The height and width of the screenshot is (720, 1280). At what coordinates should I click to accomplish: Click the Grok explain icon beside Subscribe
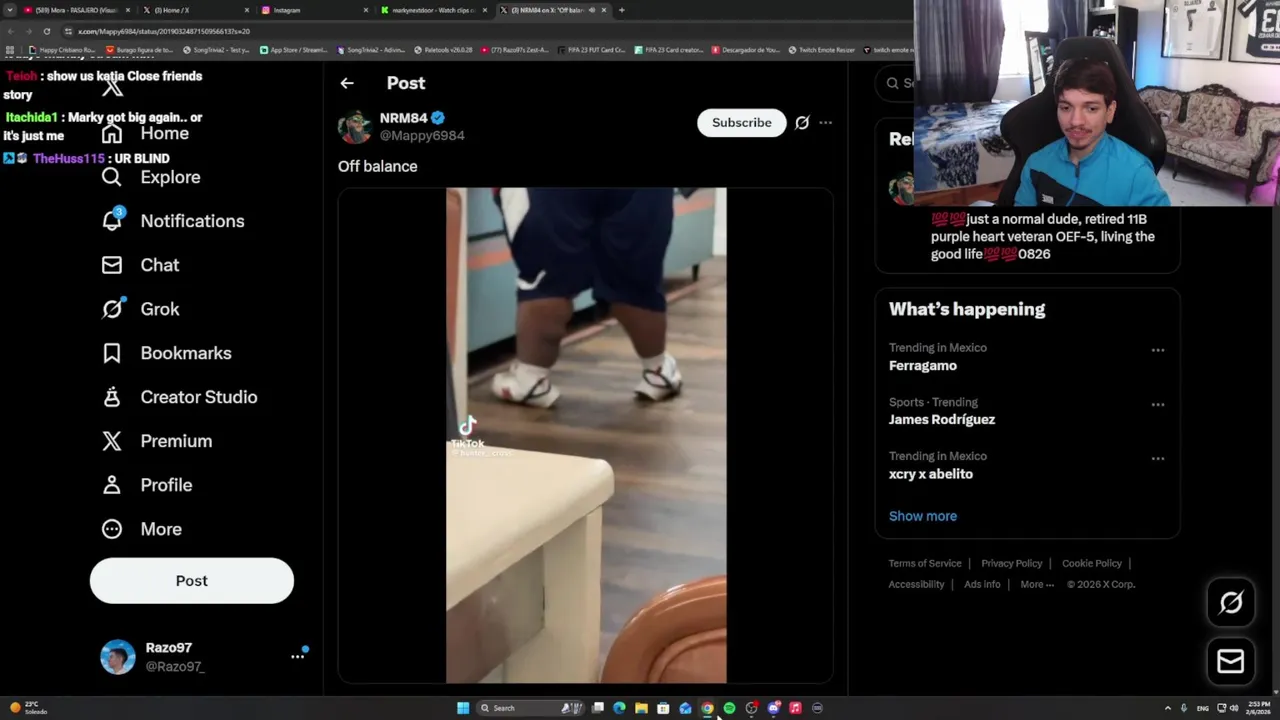pos(802,122)
